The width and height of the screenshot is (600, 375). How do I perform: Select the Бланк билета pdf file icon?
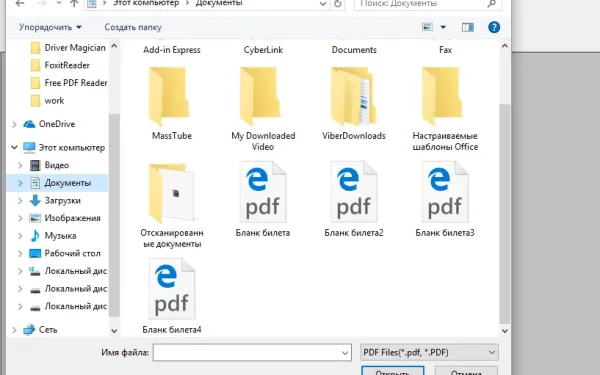point(263,192)
